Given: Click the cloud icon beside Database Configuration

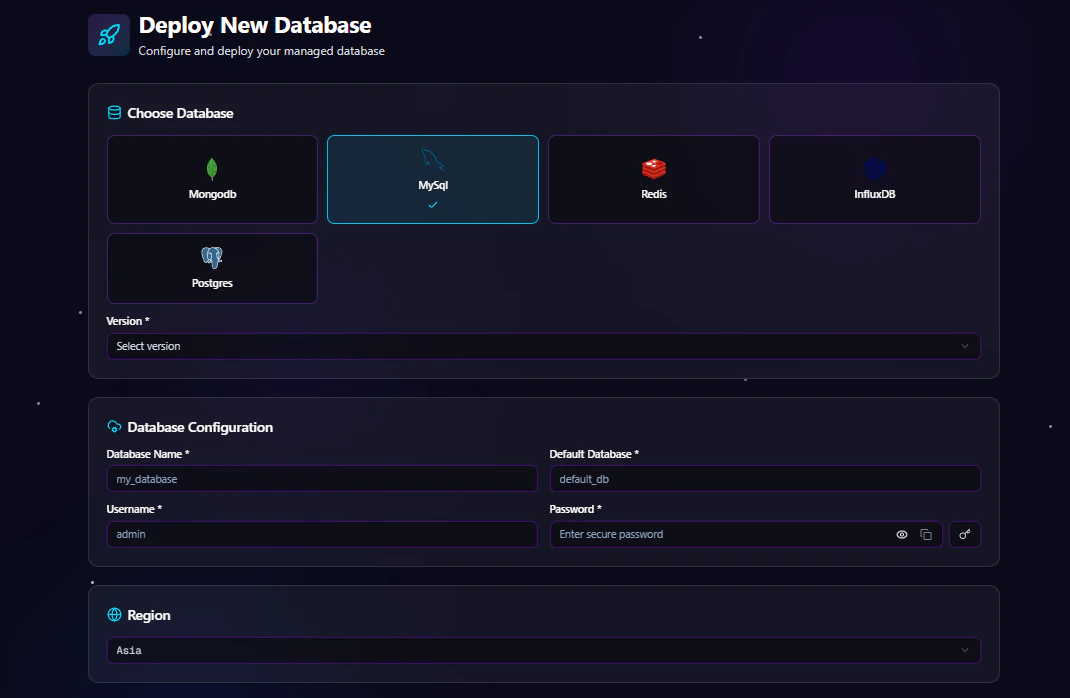Looking at the screenshot, I should pos(115,426).
